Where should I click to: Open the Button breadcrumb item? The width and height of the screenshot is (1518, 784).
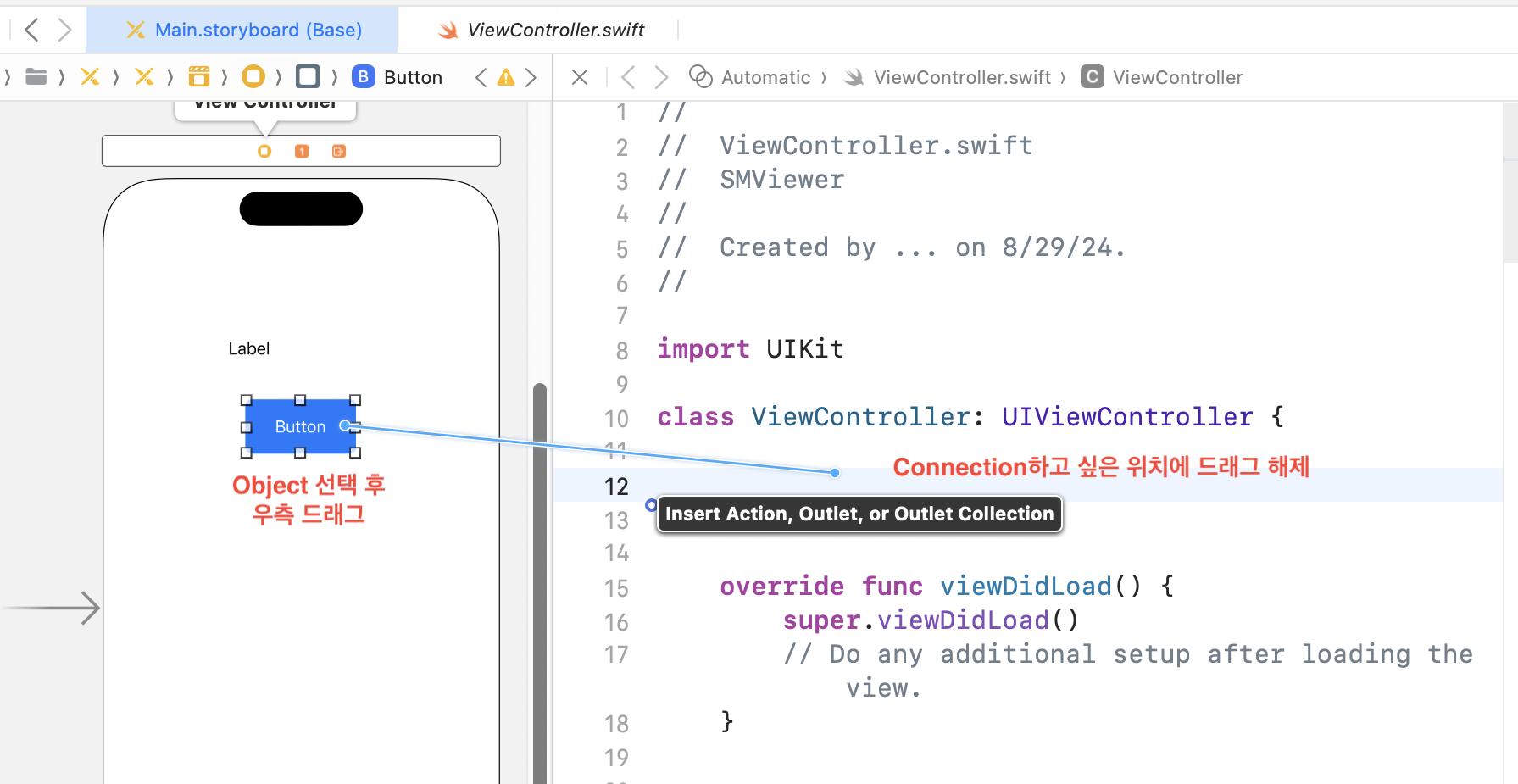pyautogui.click(x=413, y=77)
